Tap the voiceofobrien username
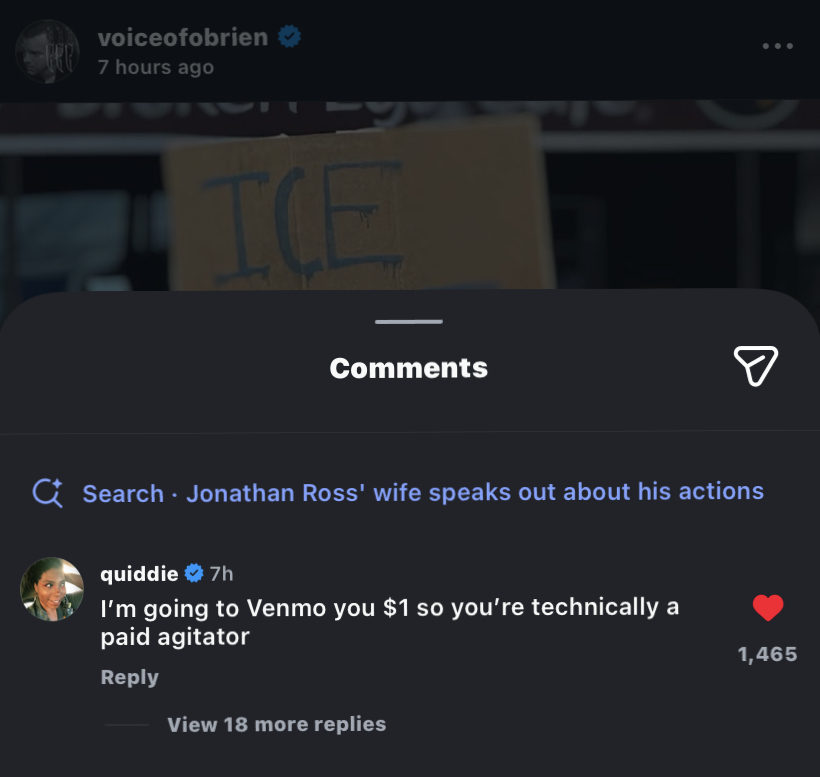Screen dimensions: 820x777 182,38
